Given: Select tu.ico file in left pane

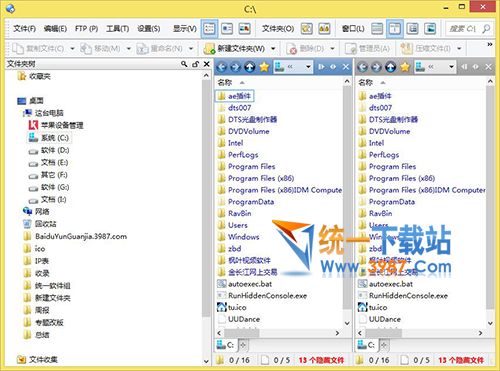Looking at the screenshot, I should coord(232,307).
